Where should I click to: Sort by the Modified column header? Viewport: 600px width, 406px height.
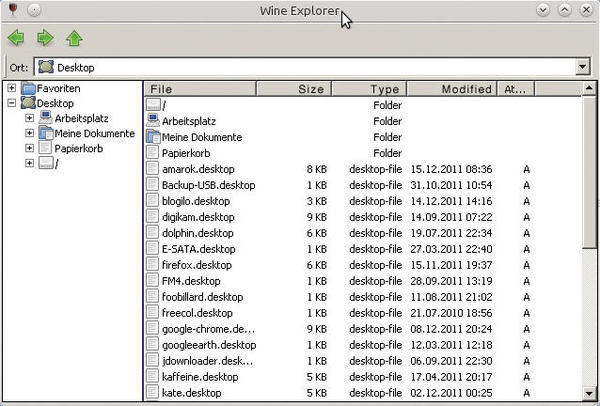[x=452, y=89]
